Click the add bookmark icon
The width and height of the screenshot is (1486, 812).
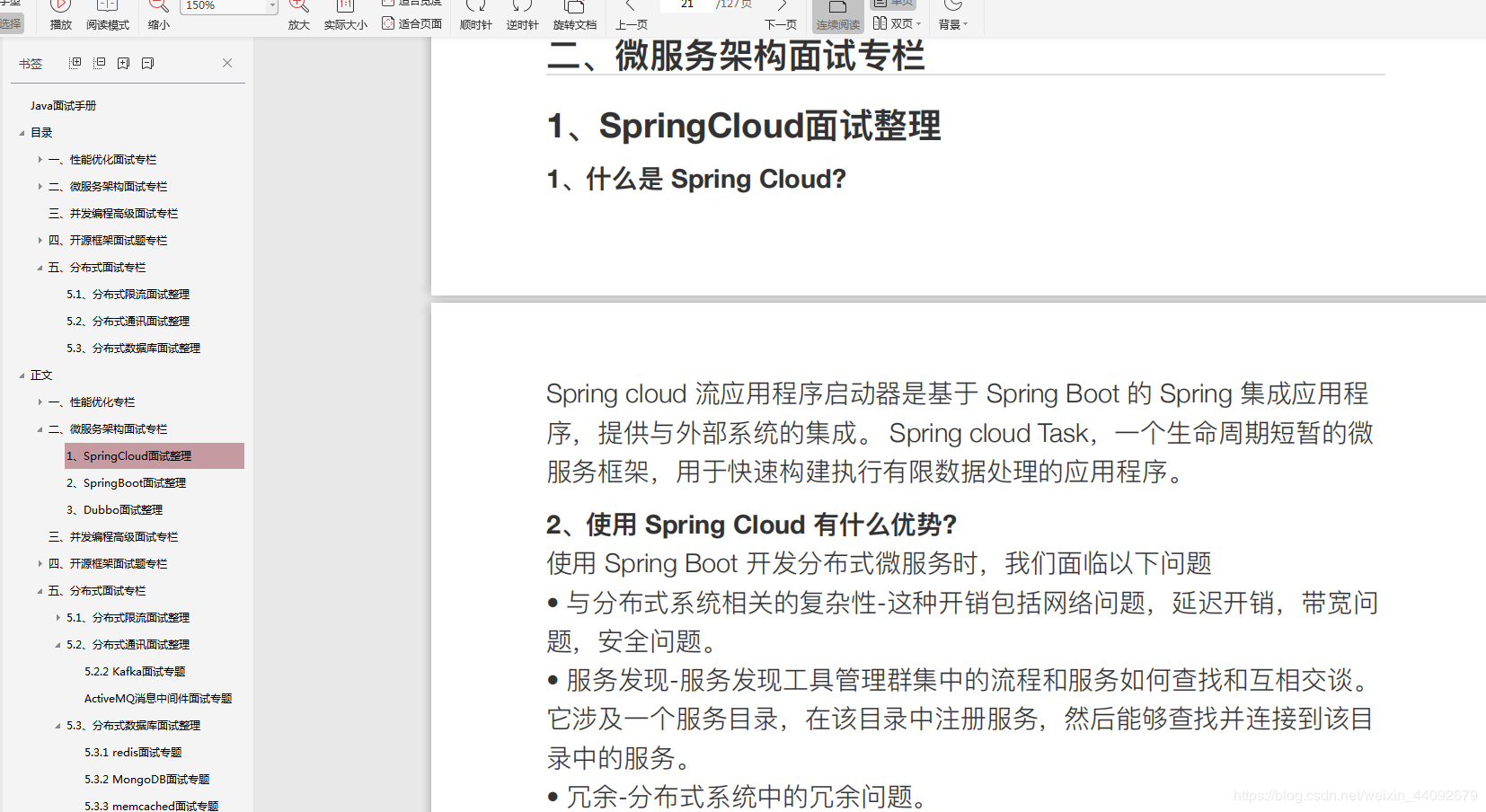(x=124, y=63)
